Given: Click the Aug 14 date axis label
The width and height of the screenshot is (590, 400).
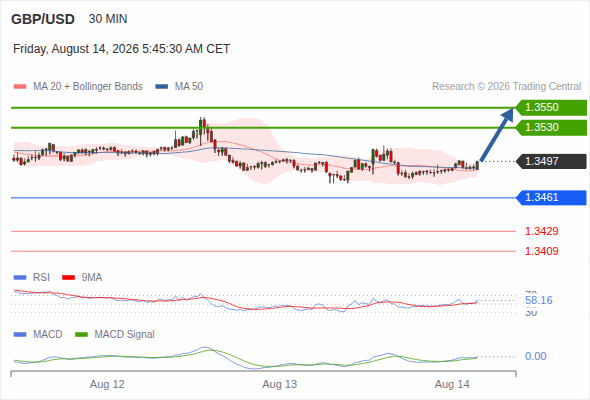Looking at the screenshot, I should click(452, 384).
